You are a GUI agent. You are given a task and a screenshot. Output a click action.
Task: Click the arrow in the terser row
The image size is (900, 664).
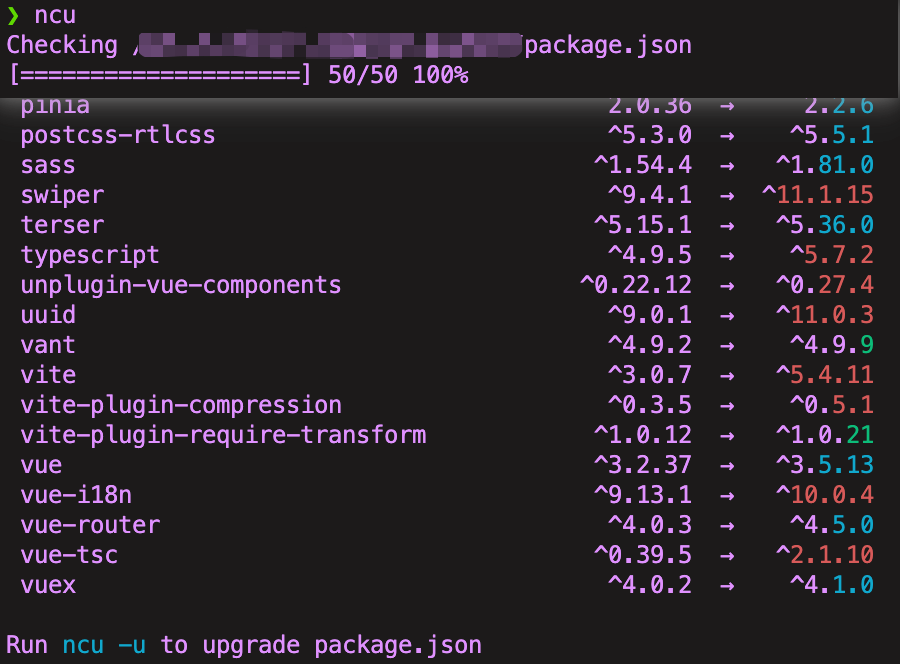click(727, 225)
